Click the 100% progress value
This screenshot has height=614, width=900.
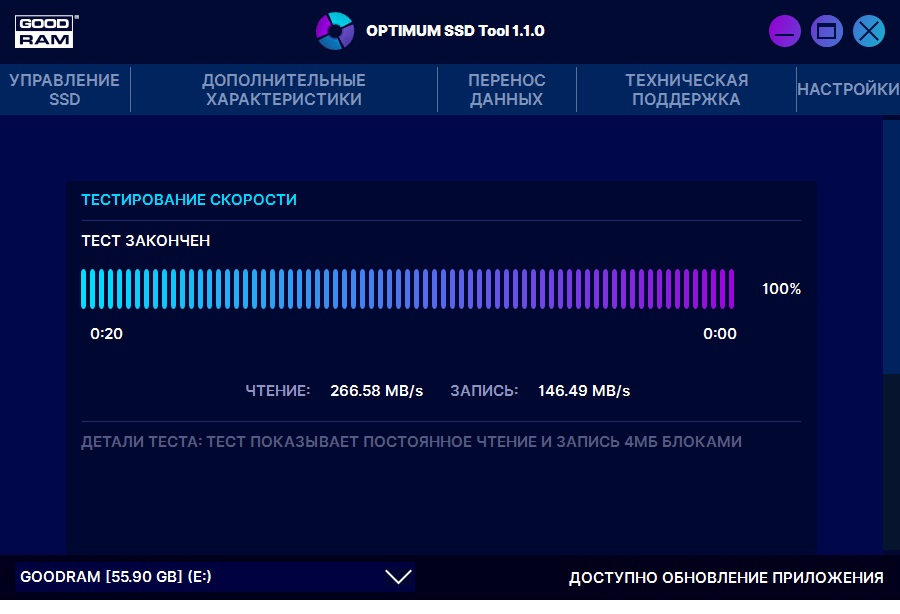click(x=781, y=289)
